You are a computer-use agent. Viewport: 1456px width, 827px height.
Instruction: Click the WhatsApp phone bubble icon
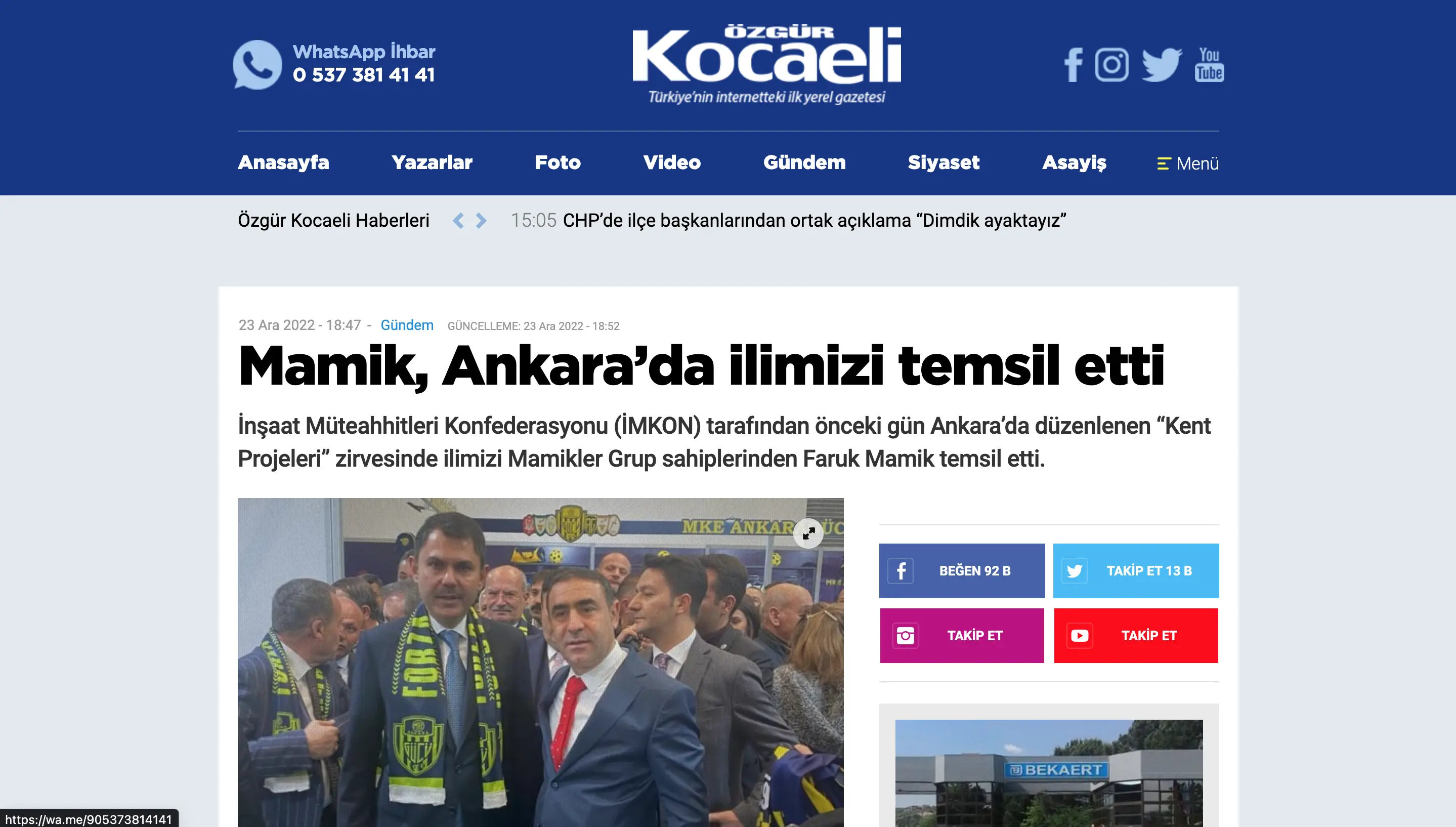[x=257, y=65]
